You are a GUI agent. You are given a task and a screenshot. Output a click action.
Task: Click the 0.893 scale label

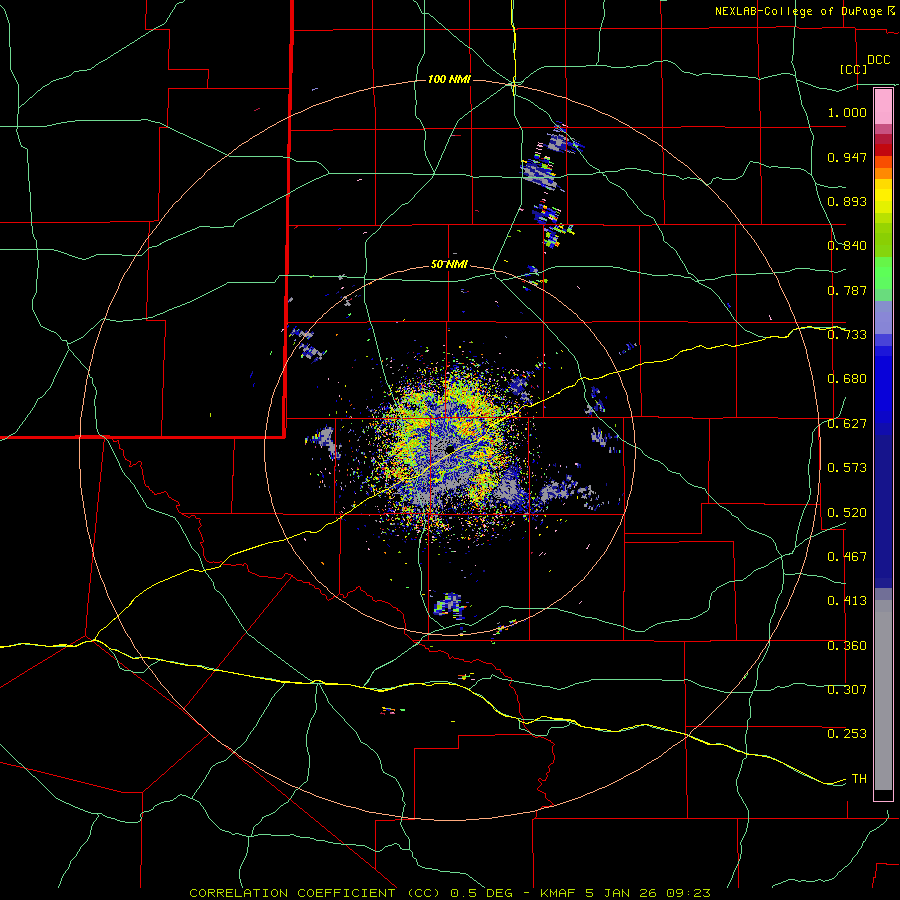[x=847, y=201]
